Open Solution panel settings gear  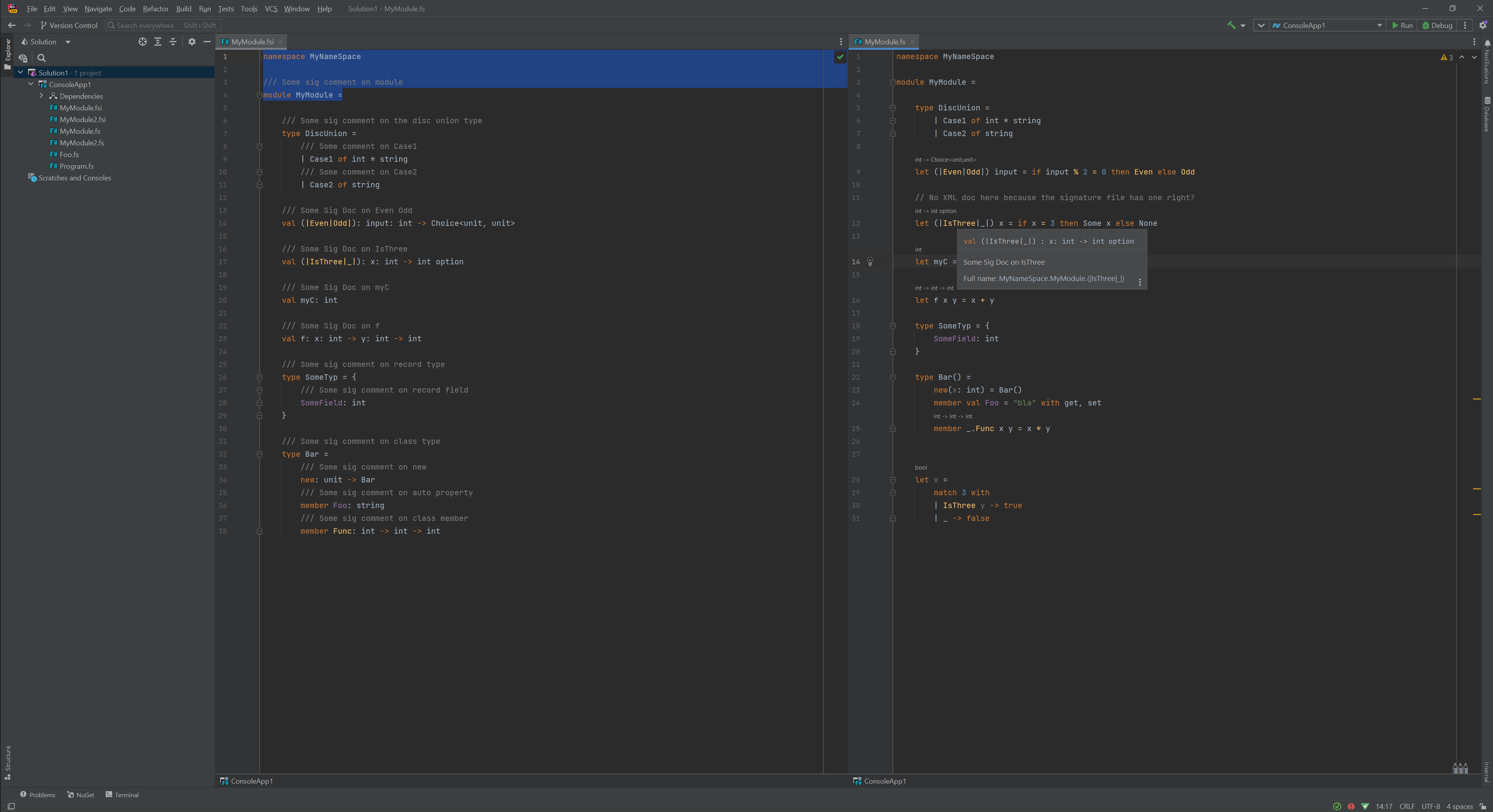[x=192, y=42]
